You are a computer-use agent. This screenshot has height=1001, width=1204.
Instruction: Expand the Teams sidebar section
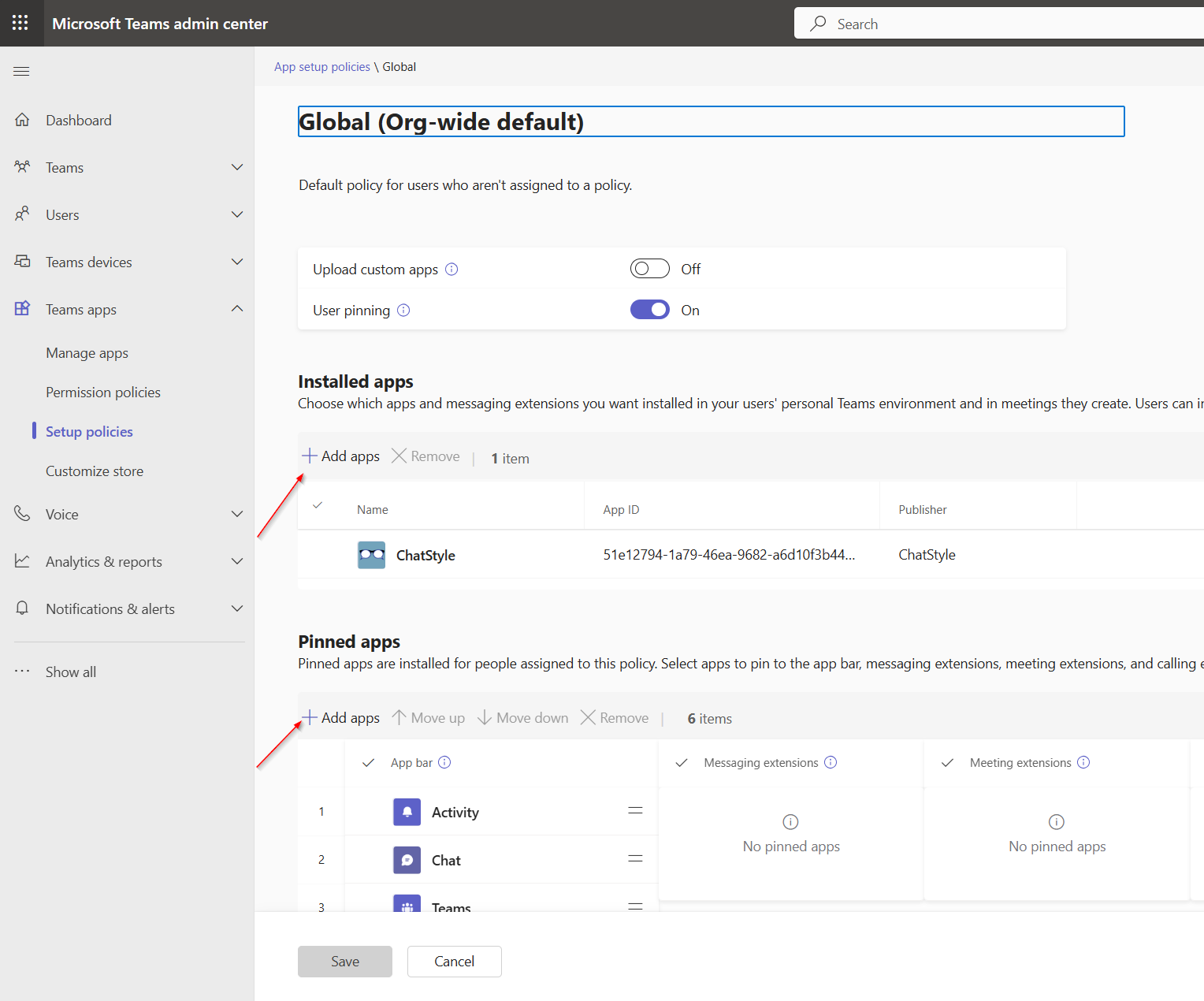(x=237, y=167)
